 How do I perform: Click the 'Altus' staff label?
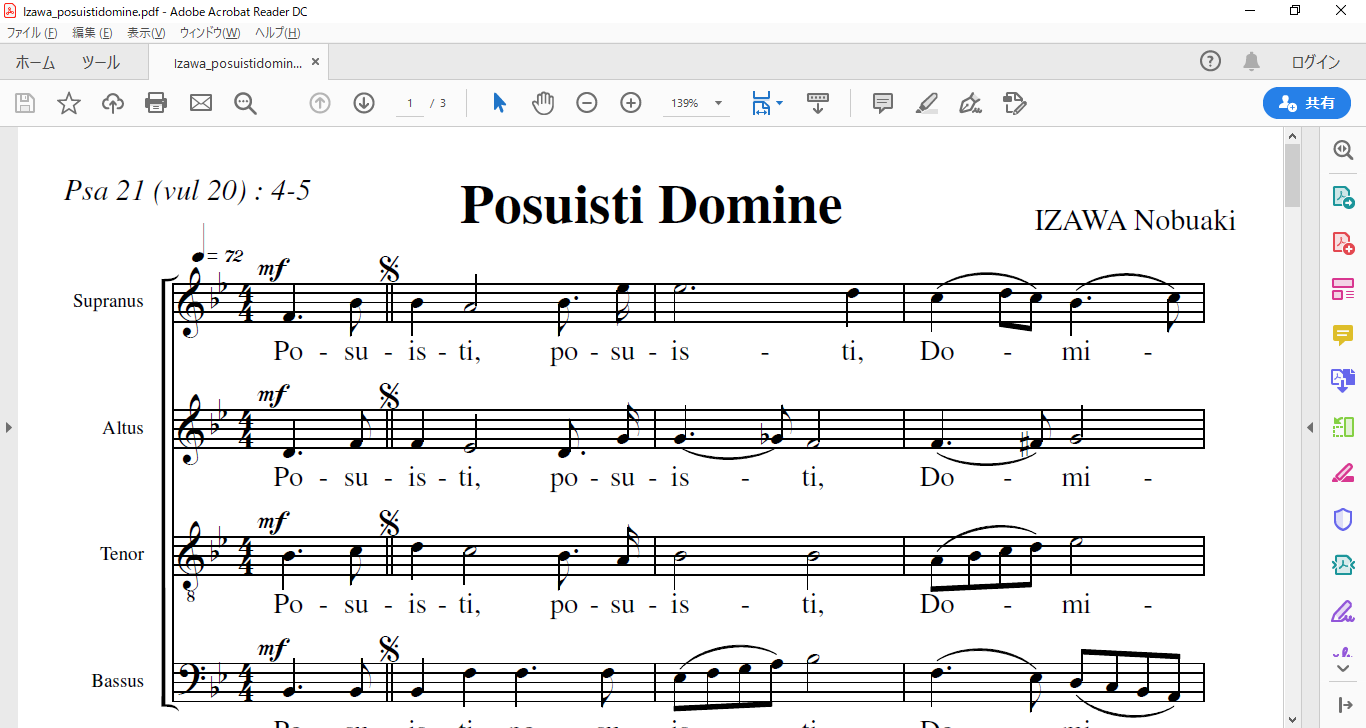pos(123,428)
